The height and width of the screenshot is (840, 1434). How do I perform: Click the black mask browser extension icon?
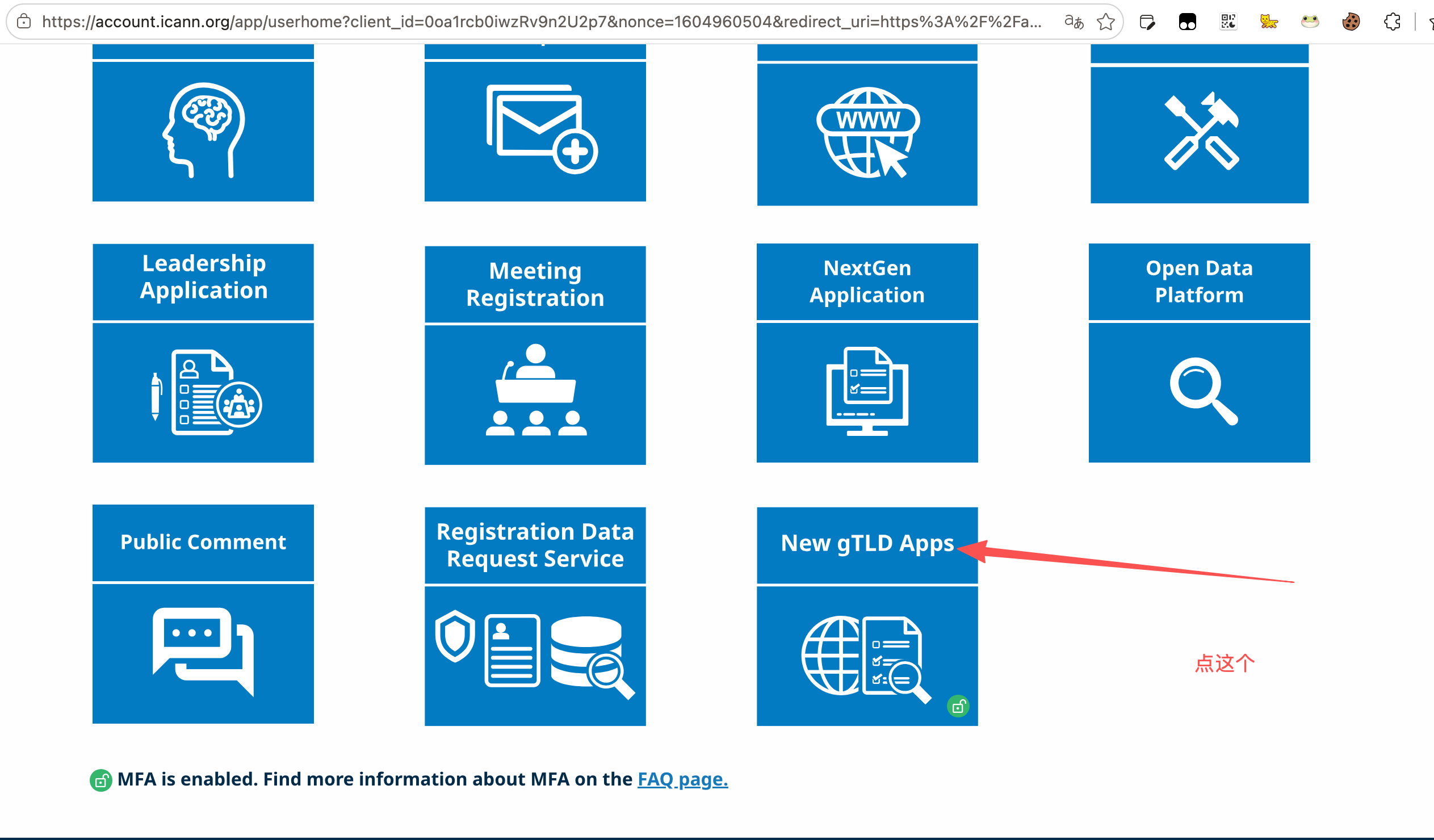pyautogui.click(x=1188, y=22)
